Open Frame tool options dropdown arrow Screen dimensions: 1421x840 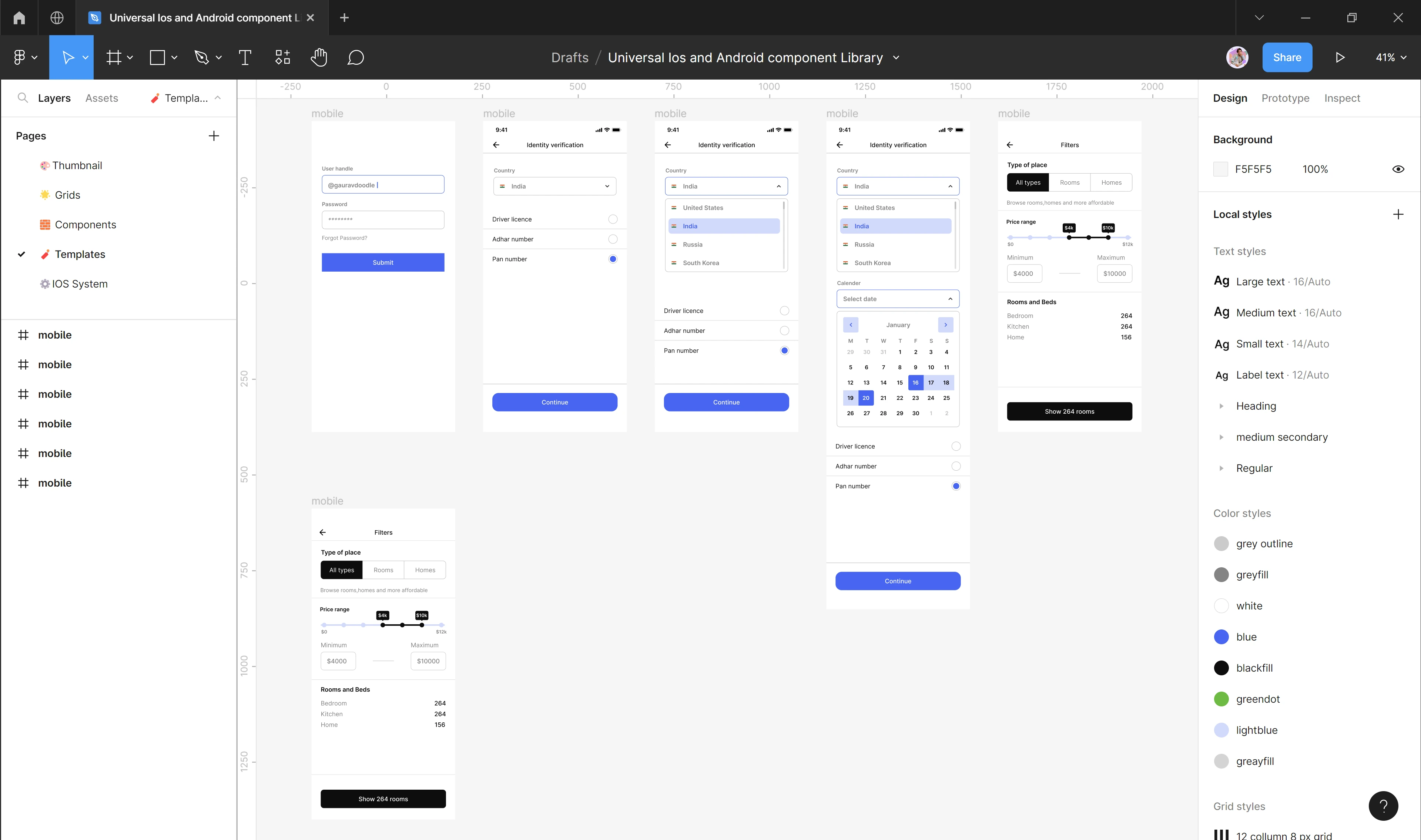(130, 57)
